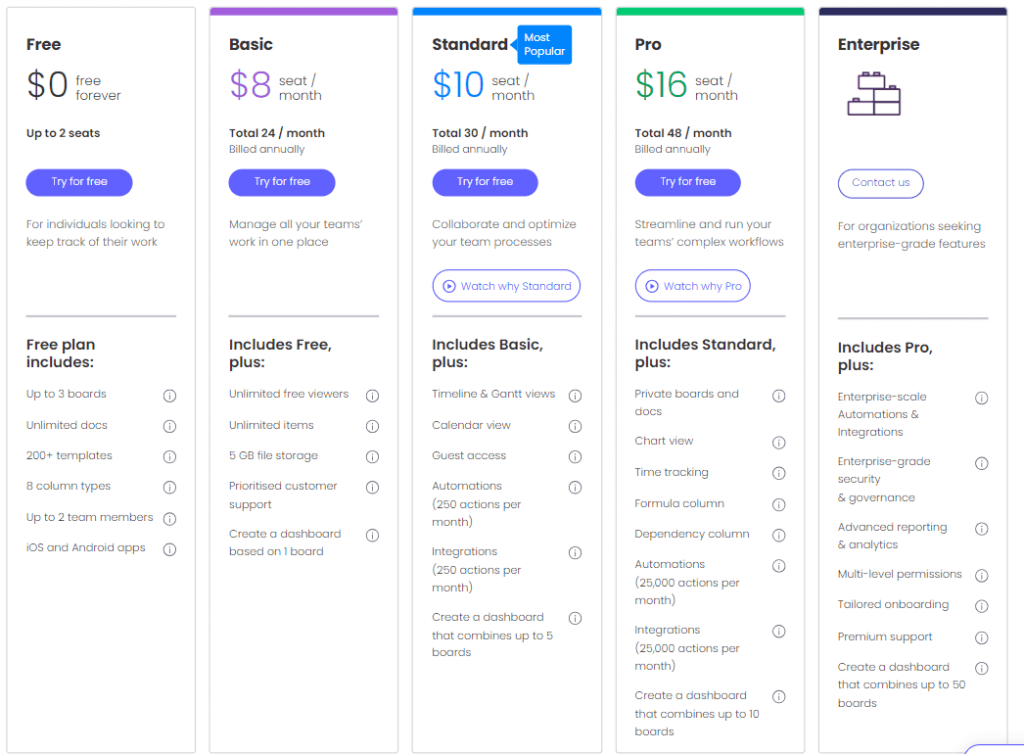Start Standard plan with Try for free
The width and height of the screenshot is (1024, 754).
coord(485,182)
